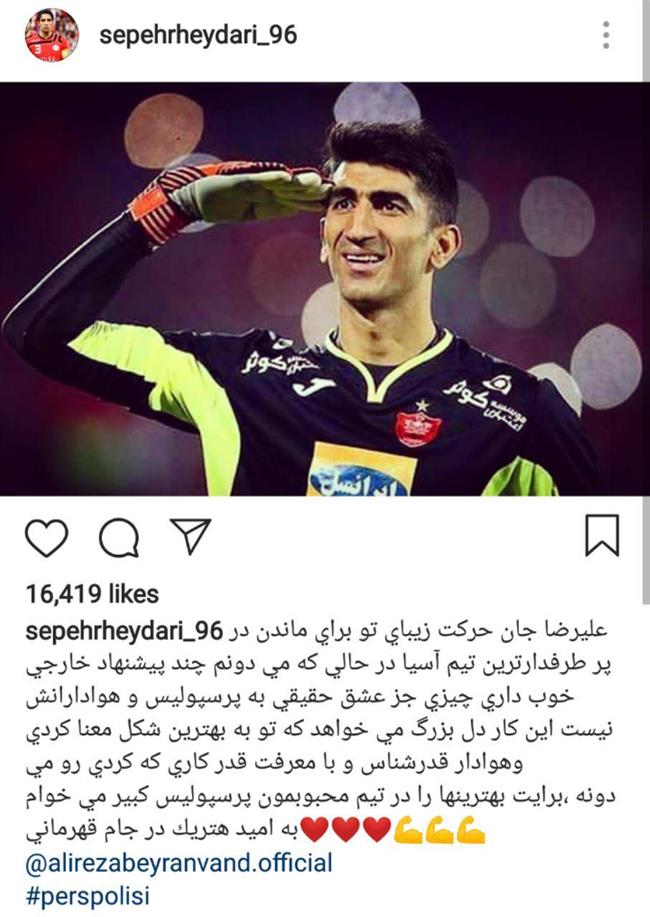Open the caption username sepehrheydari_96 link
This screenshot has height=917, width=650.
click(124, 631)
